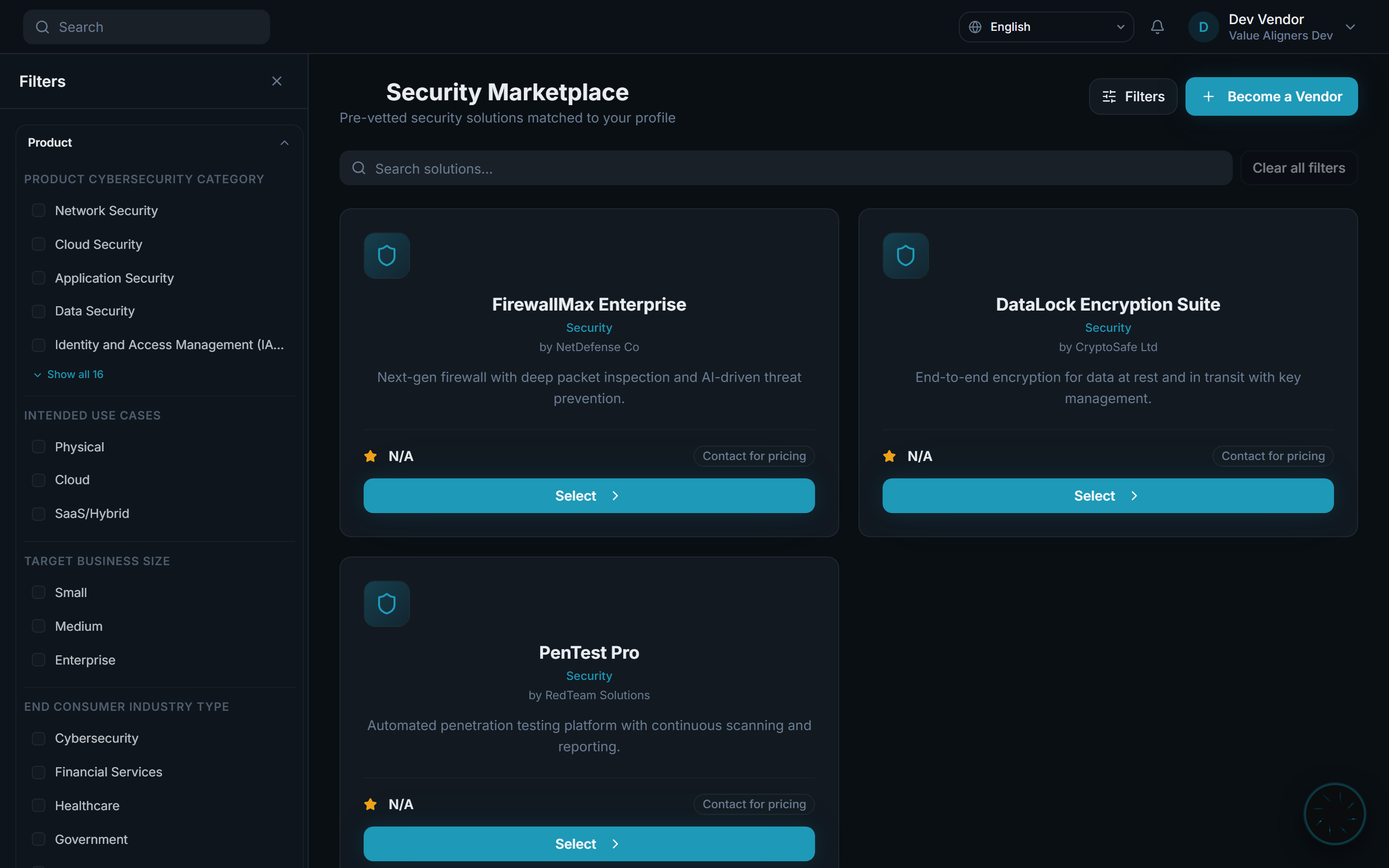The image size is (1389, 868).
Task: Check the Cybersecurity industry type
Action: (x=39, y=738)
